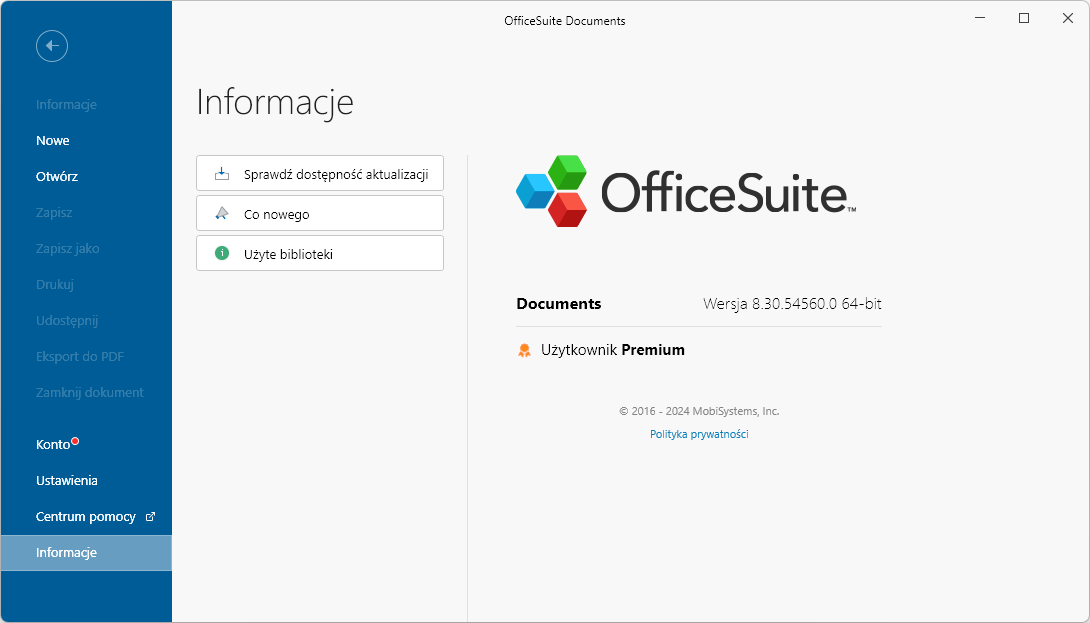Click the Co nowego megaphone icon
Viewport: 1090px width, 623px height.
coord(222,213)
